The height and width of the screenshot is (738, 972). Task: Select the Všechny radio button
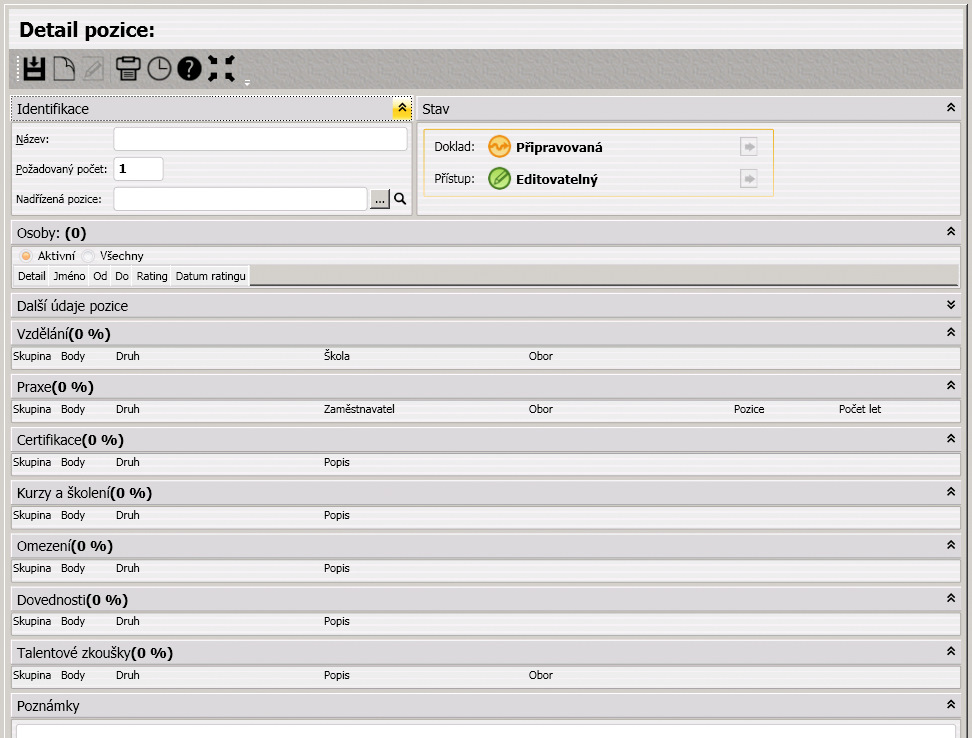(88, 256)
